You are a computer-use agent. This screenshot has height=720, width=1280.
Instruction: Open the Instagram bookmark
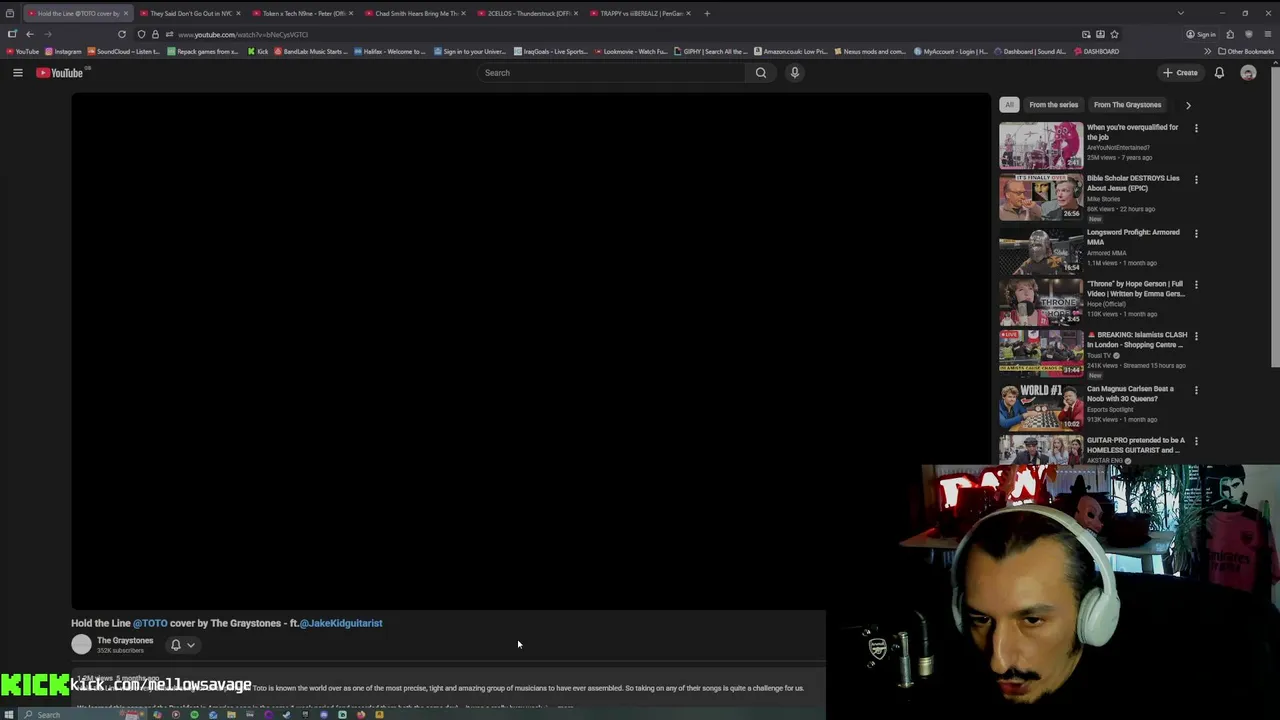[x=63, y=51]
